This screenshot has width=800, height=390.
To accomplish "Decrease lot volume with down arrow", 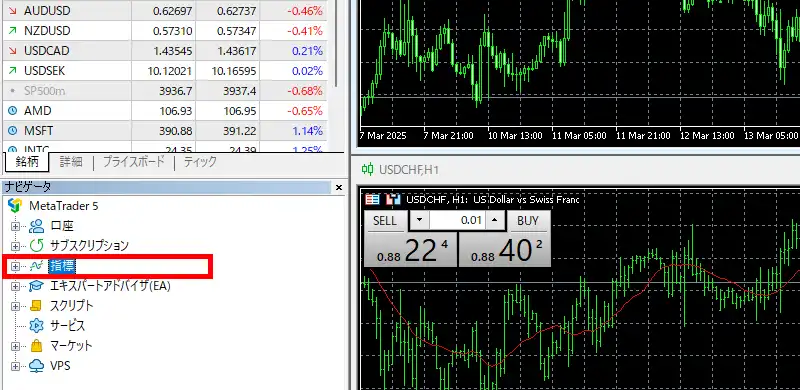I will pyautogui.click(x=419, y=221).
